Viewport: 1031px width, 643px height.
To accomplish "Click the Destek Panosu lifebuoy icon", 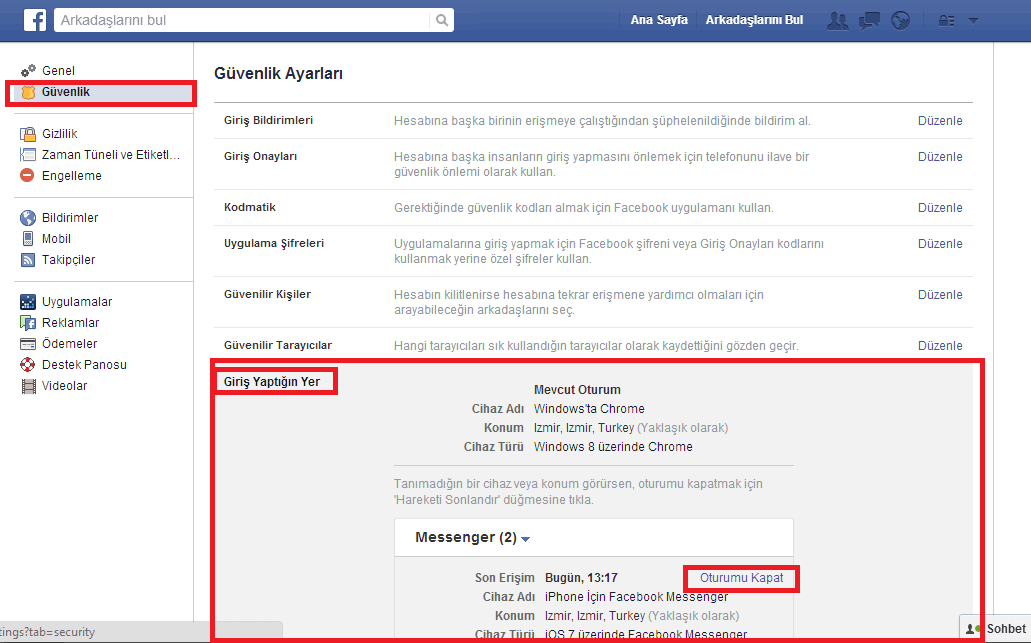I will (28, 365).
